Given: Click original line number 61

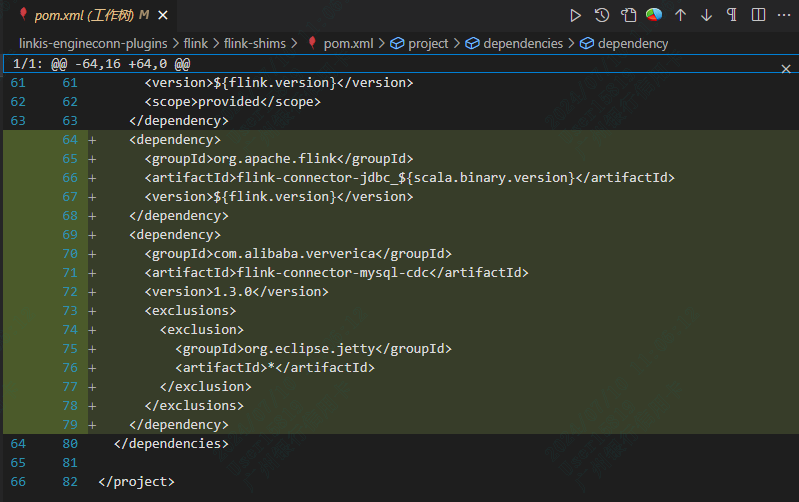Looking at the screenshot, I should click(18, 83).
